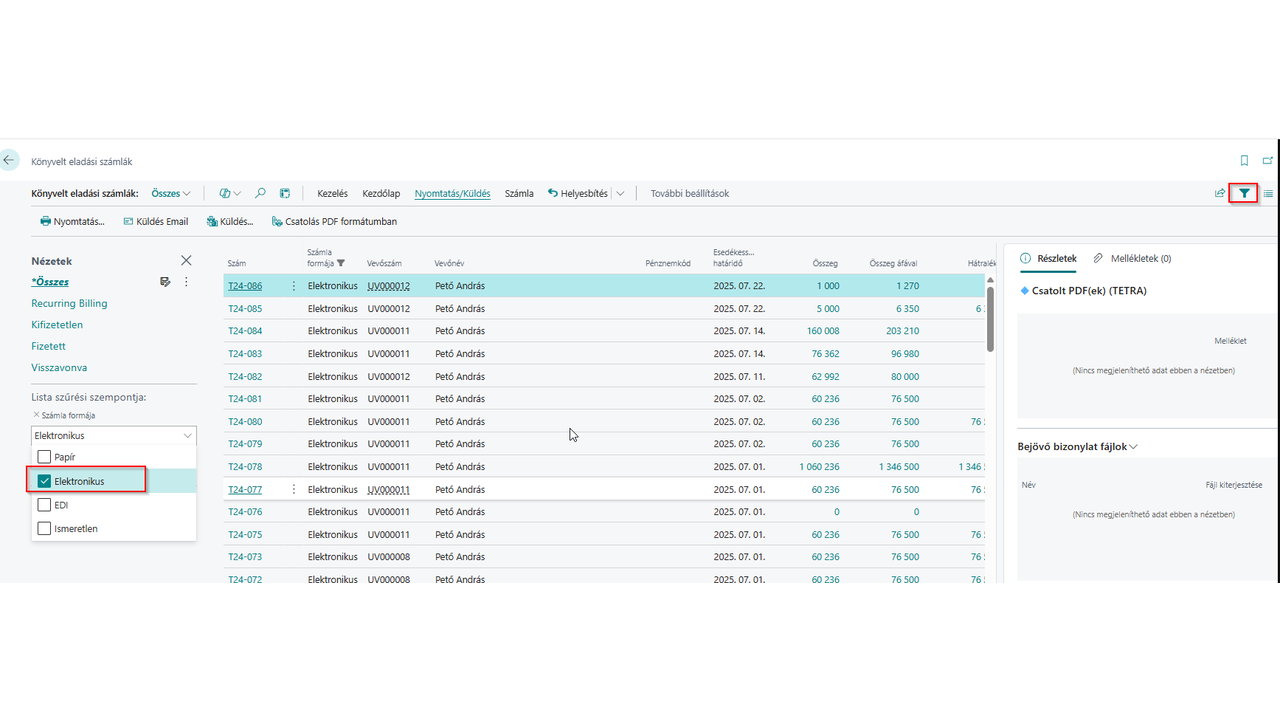Screen dimensions: 1280x720
Task: Click the search magnifier icon
Action: [x=260, y=193]
